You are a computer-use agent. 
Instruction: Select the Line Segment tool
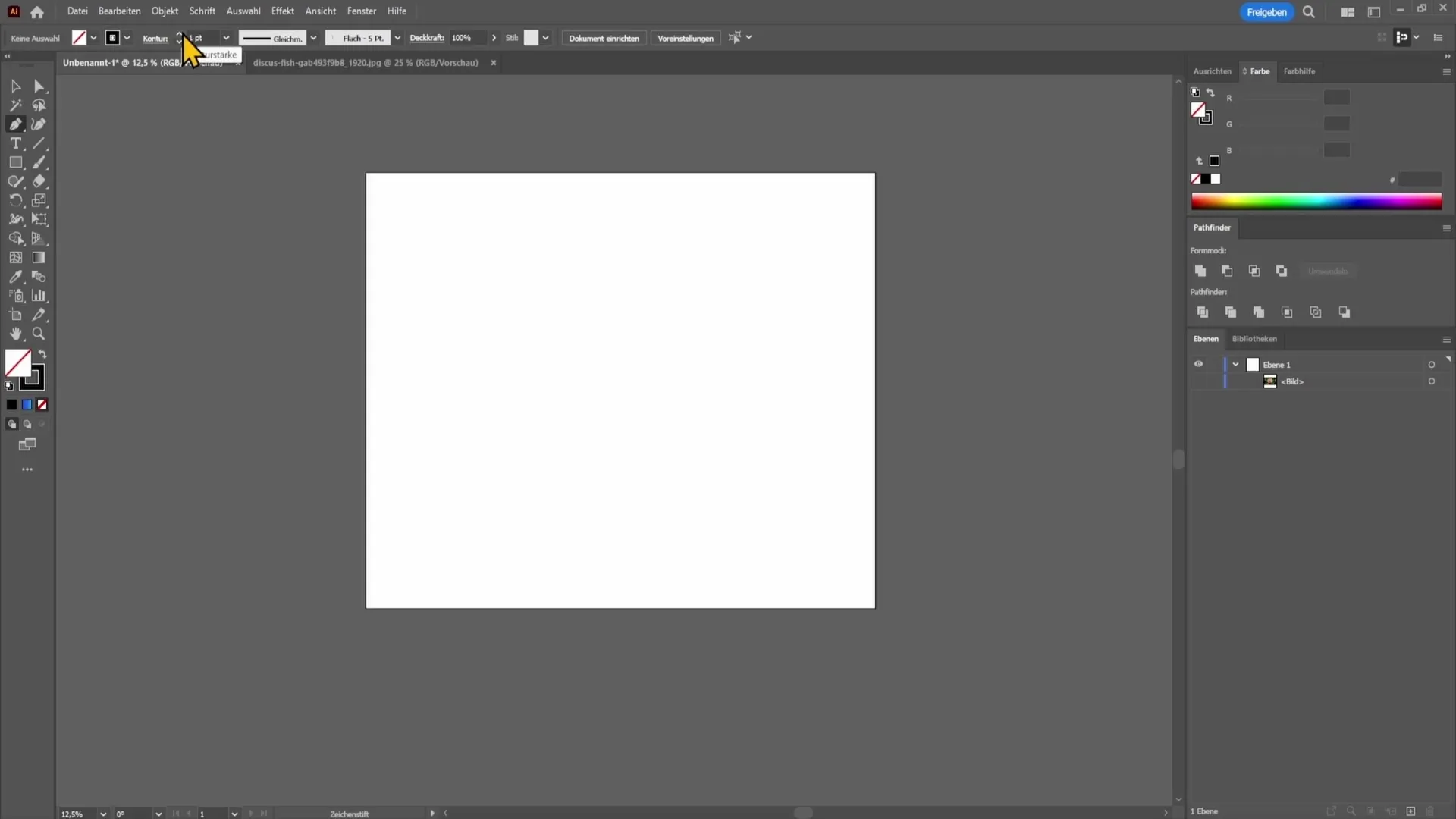click(x=39, y=143)
